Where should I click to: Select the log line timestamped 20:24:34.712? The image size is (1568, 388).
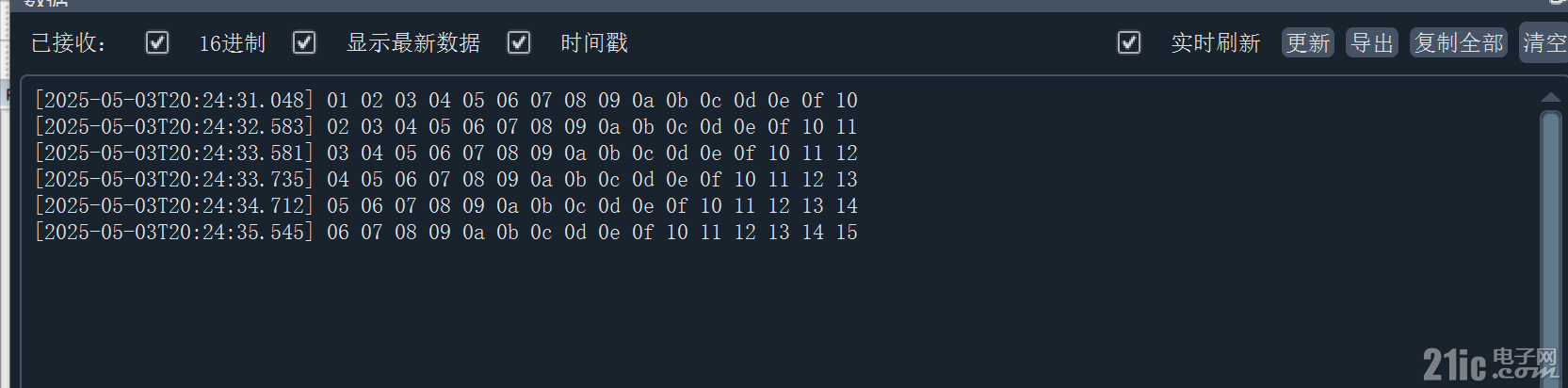(445, 205)
